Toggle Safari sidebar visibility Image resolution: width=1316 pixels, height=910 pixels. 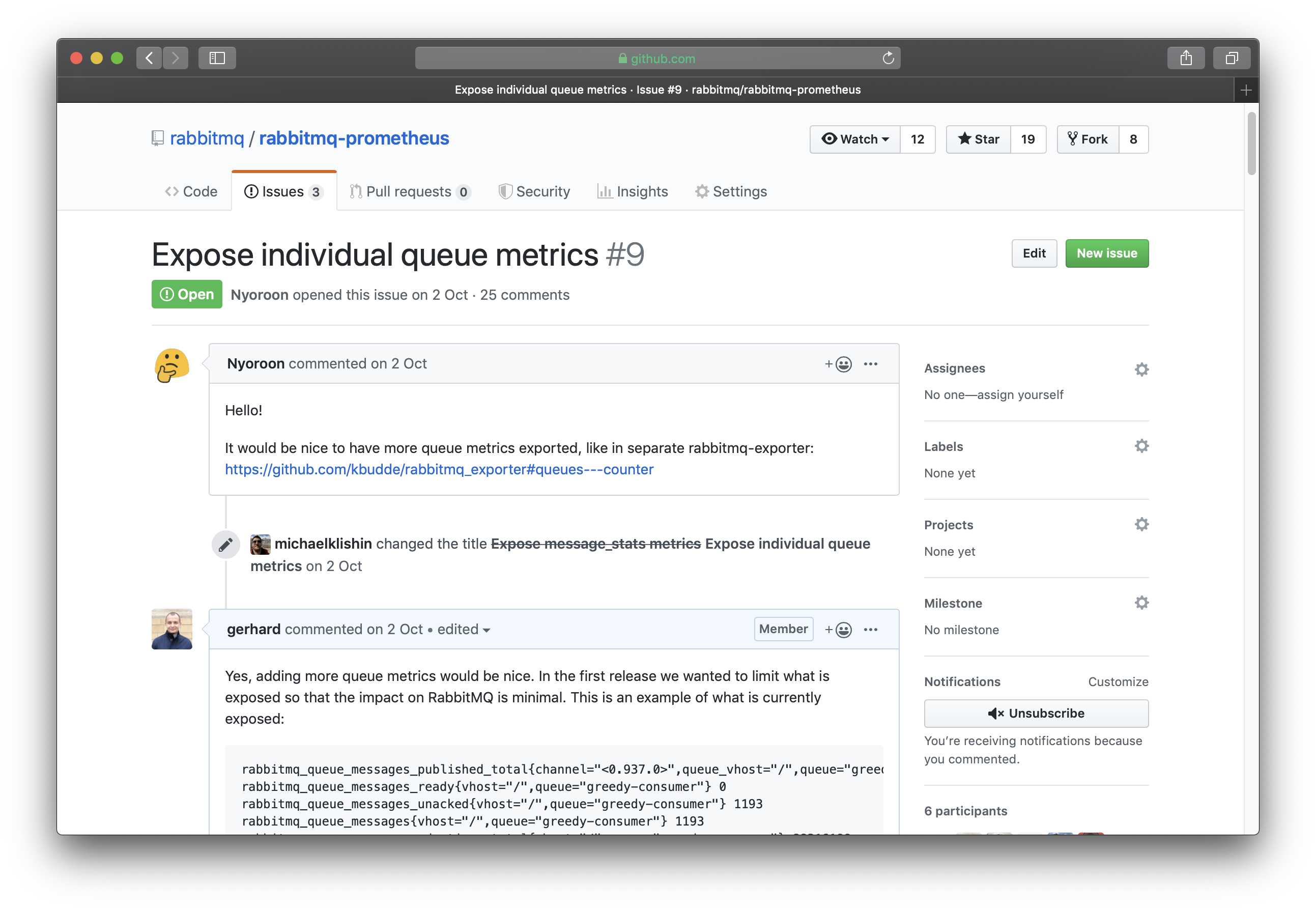(217, 58)
